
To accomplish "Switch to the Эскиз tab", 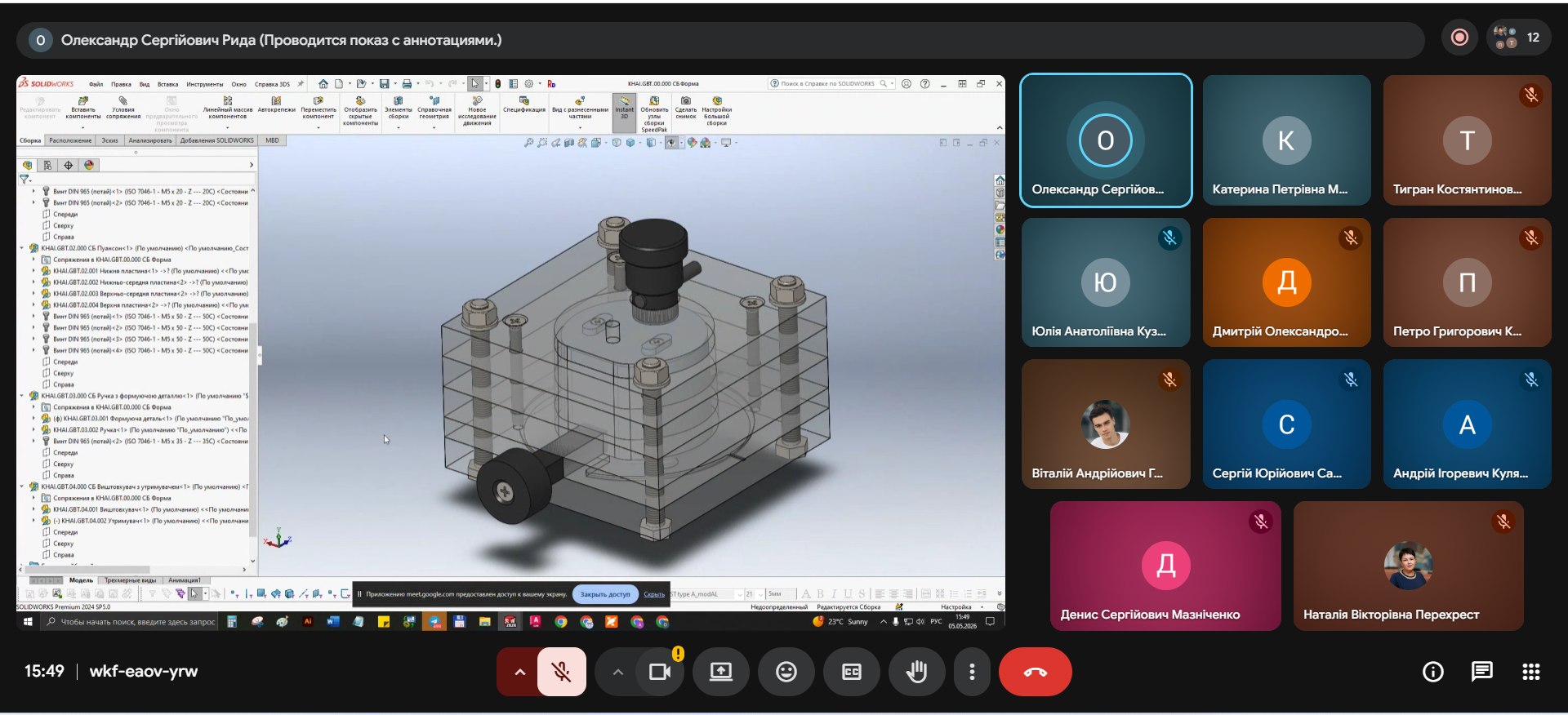I will 109,140.
